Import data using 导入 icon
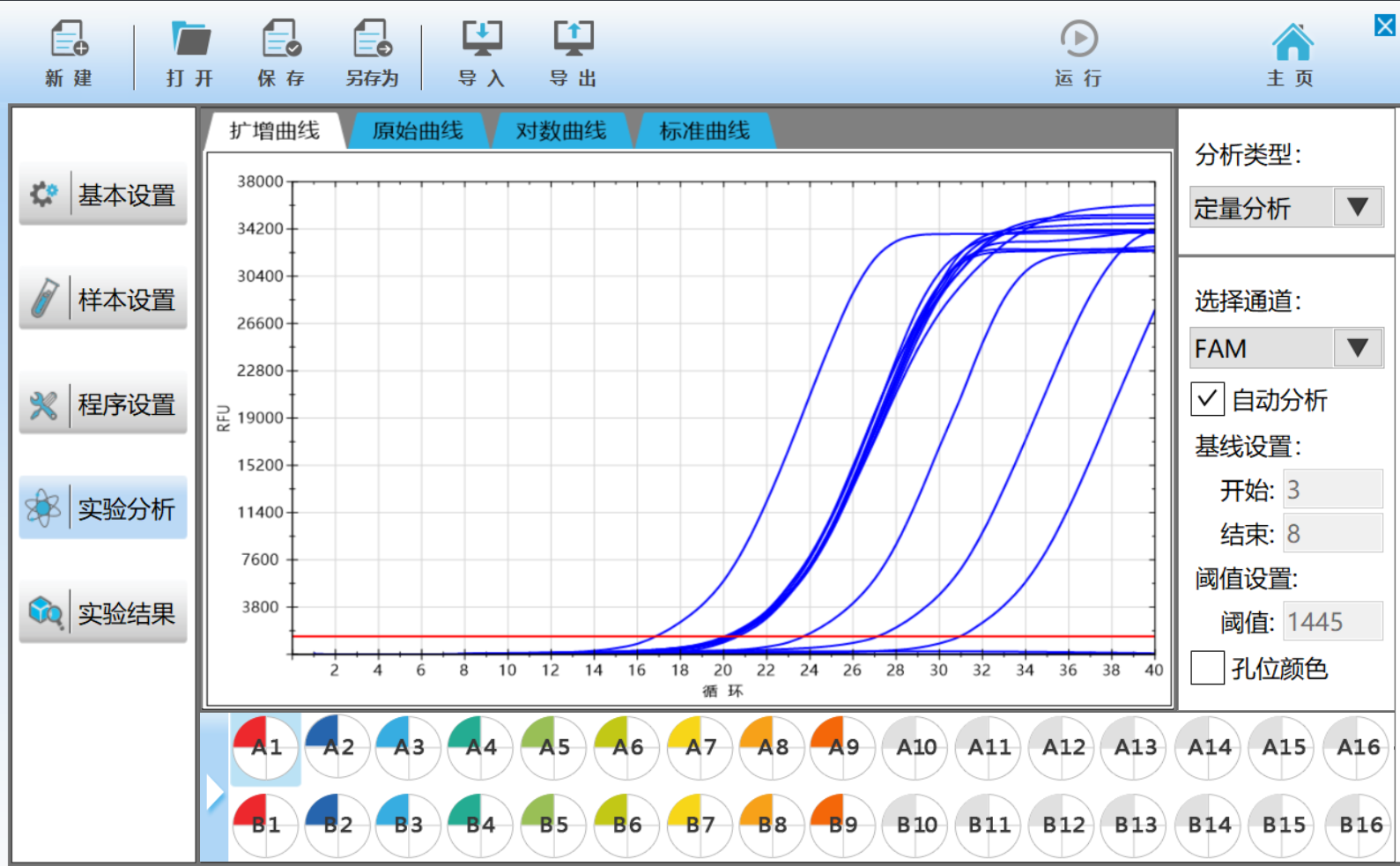The width and height of the screenshot is (1400, 866). [x=482, y=41]
